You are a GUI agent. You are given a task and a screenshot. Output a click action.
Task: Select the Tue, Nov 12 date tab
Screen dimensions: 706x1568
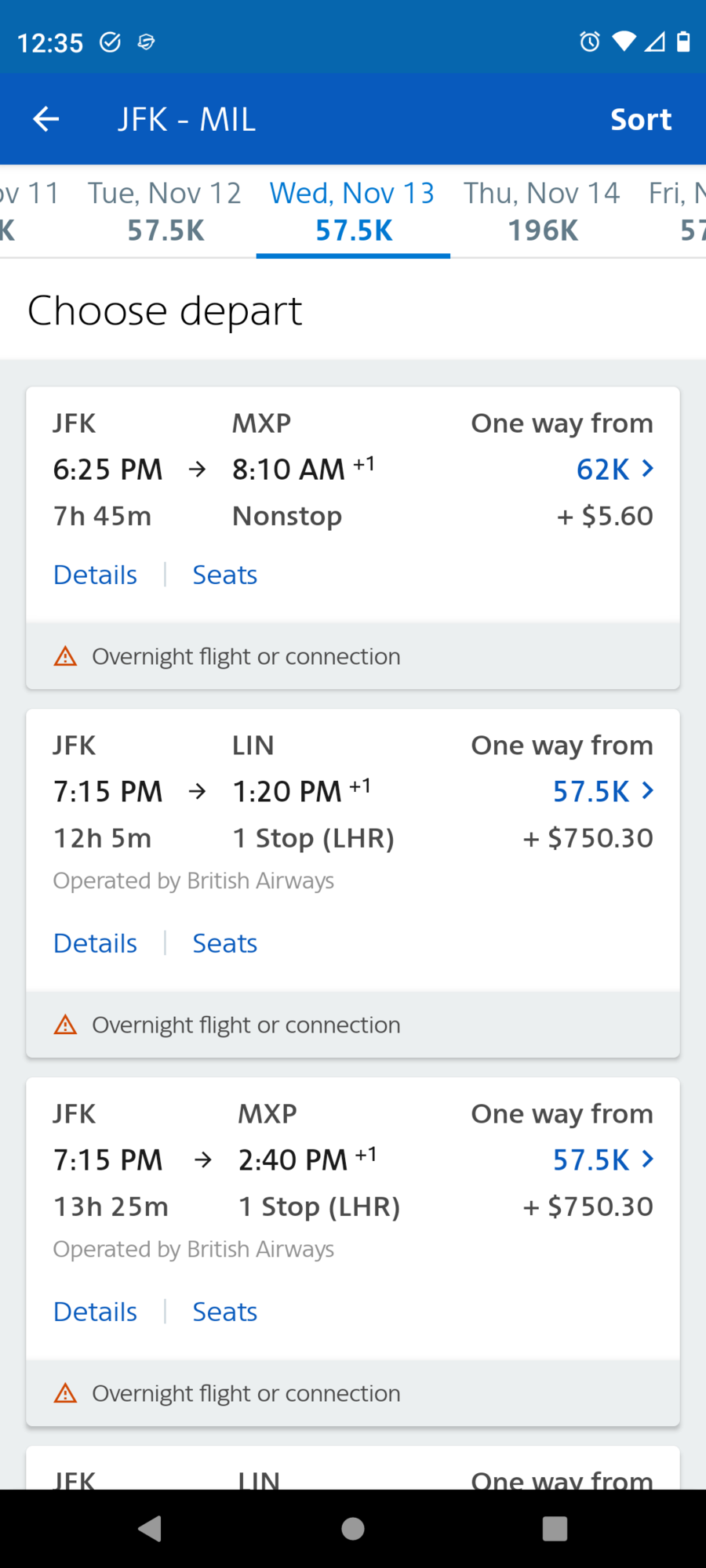[x=165, y=212]
